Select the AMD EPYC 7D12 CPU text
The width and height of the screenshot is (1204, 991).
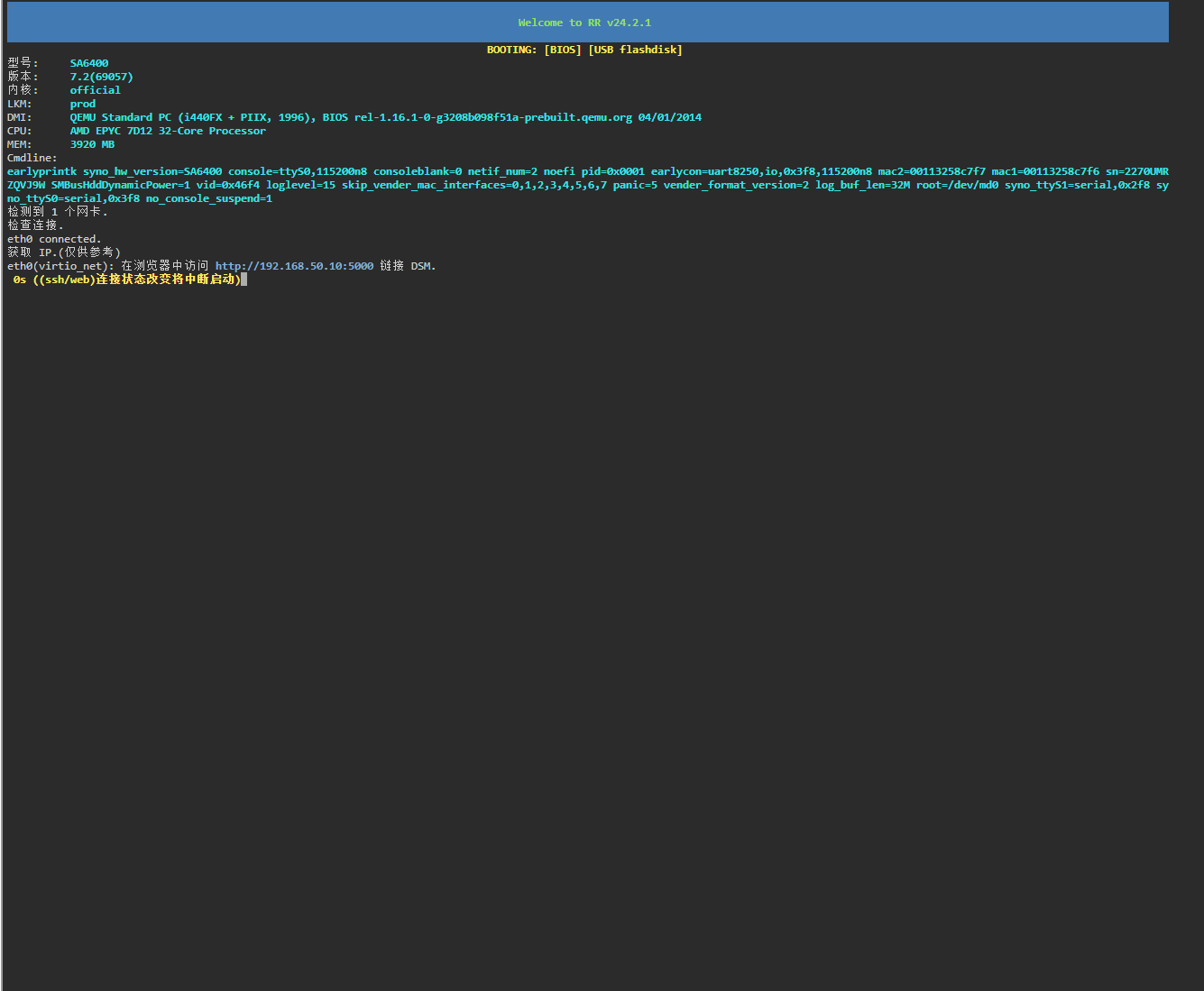point(168,131)
